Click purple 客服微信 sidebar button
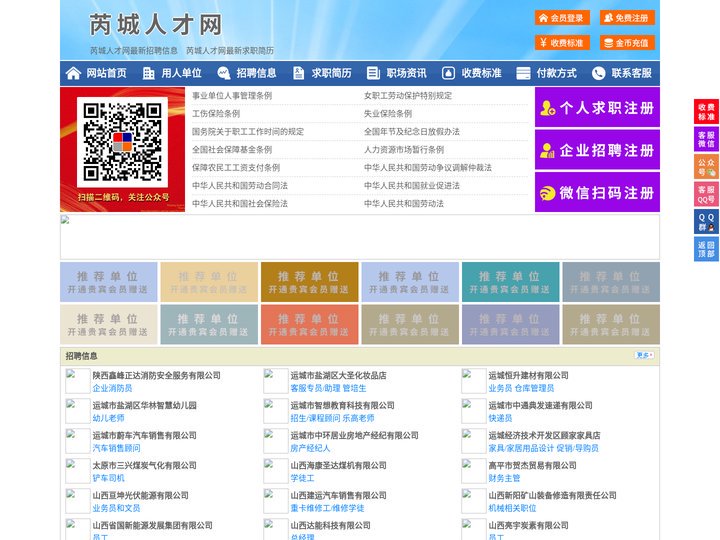The image size is (720, 540). [x=706, y=139]
